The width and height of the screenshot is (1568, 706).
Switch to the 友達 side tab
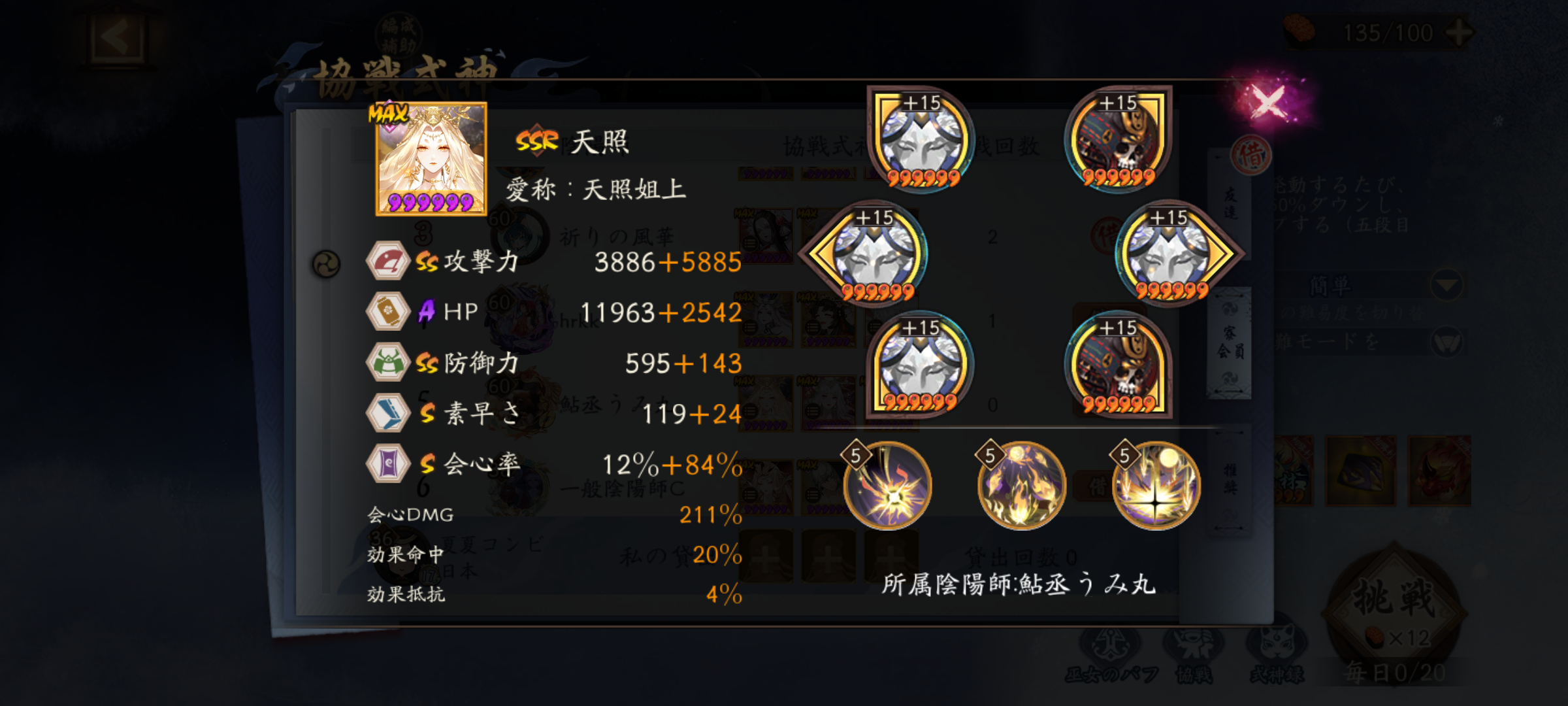pos(1230,203)
